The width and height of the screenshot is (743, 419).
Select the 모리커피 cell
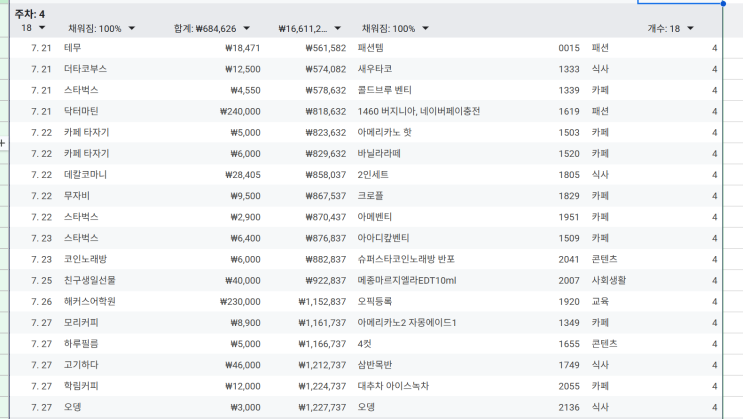(81, 323)
